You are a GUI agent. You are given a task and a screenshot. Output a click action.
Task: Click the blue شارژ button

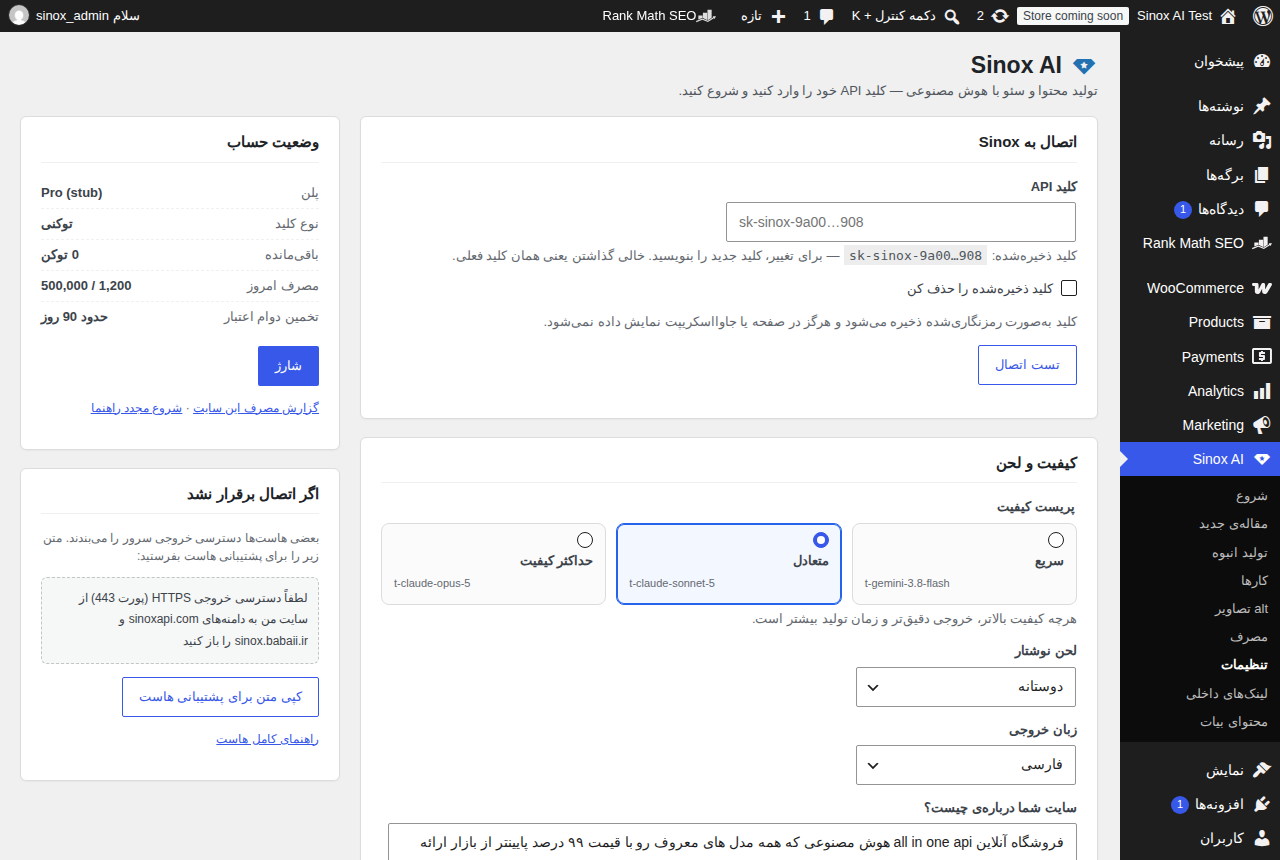pyautogui.click(x=288, y=366)
